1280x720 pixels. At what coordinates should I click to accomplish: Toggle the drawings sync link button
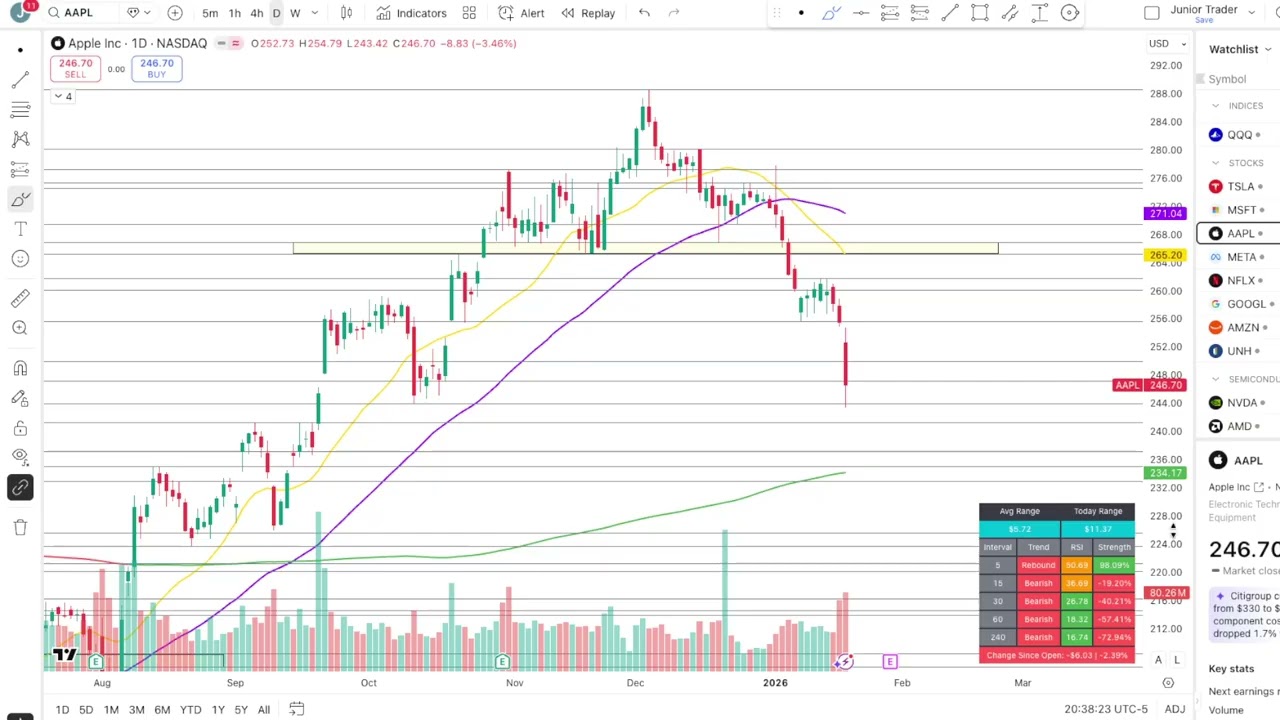pyautogui.click(x=20, y=488)
